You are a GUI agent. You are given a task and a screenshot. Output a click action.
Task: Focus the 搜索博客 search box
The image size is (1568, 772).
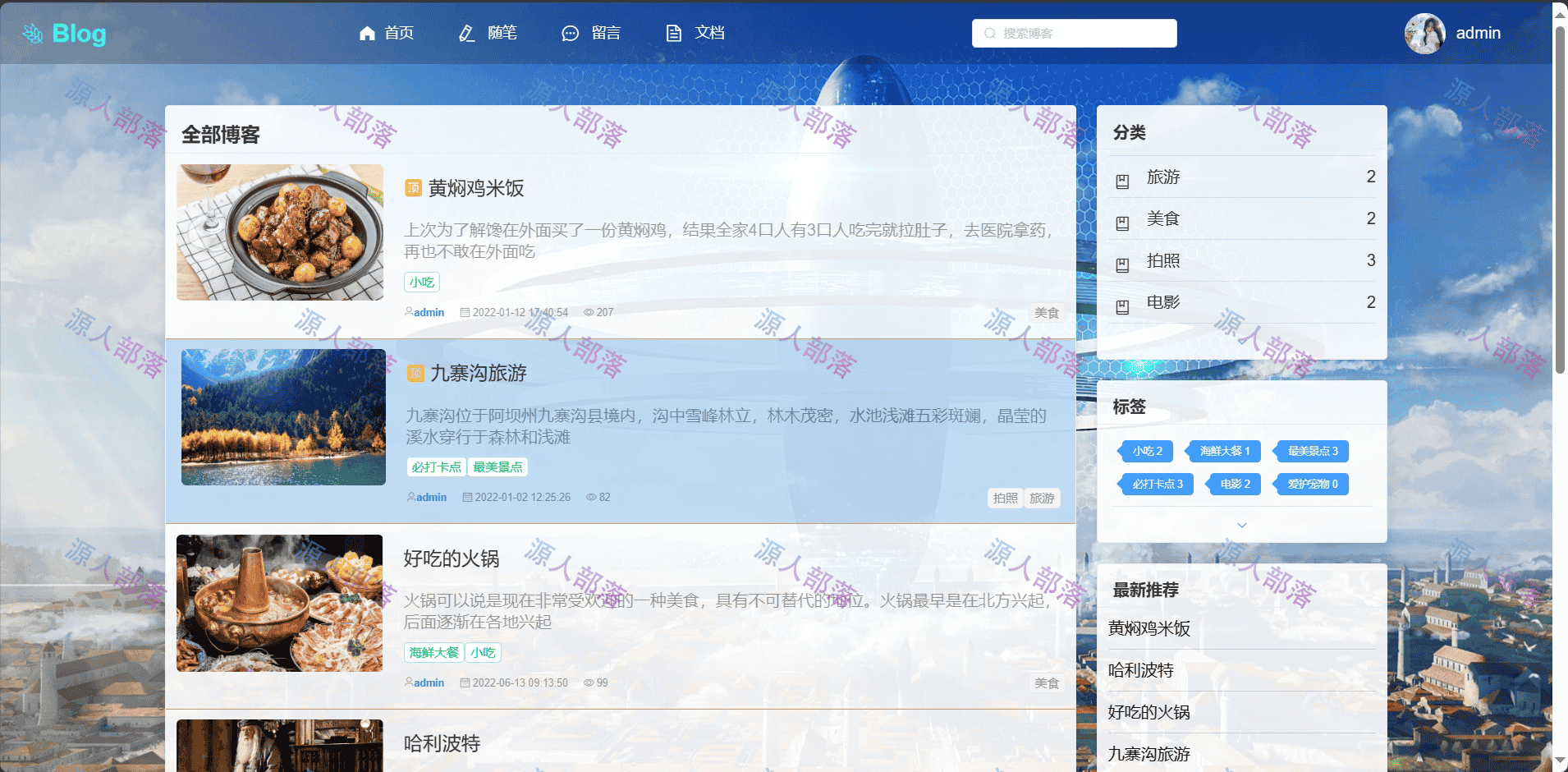coord(1074,34)
